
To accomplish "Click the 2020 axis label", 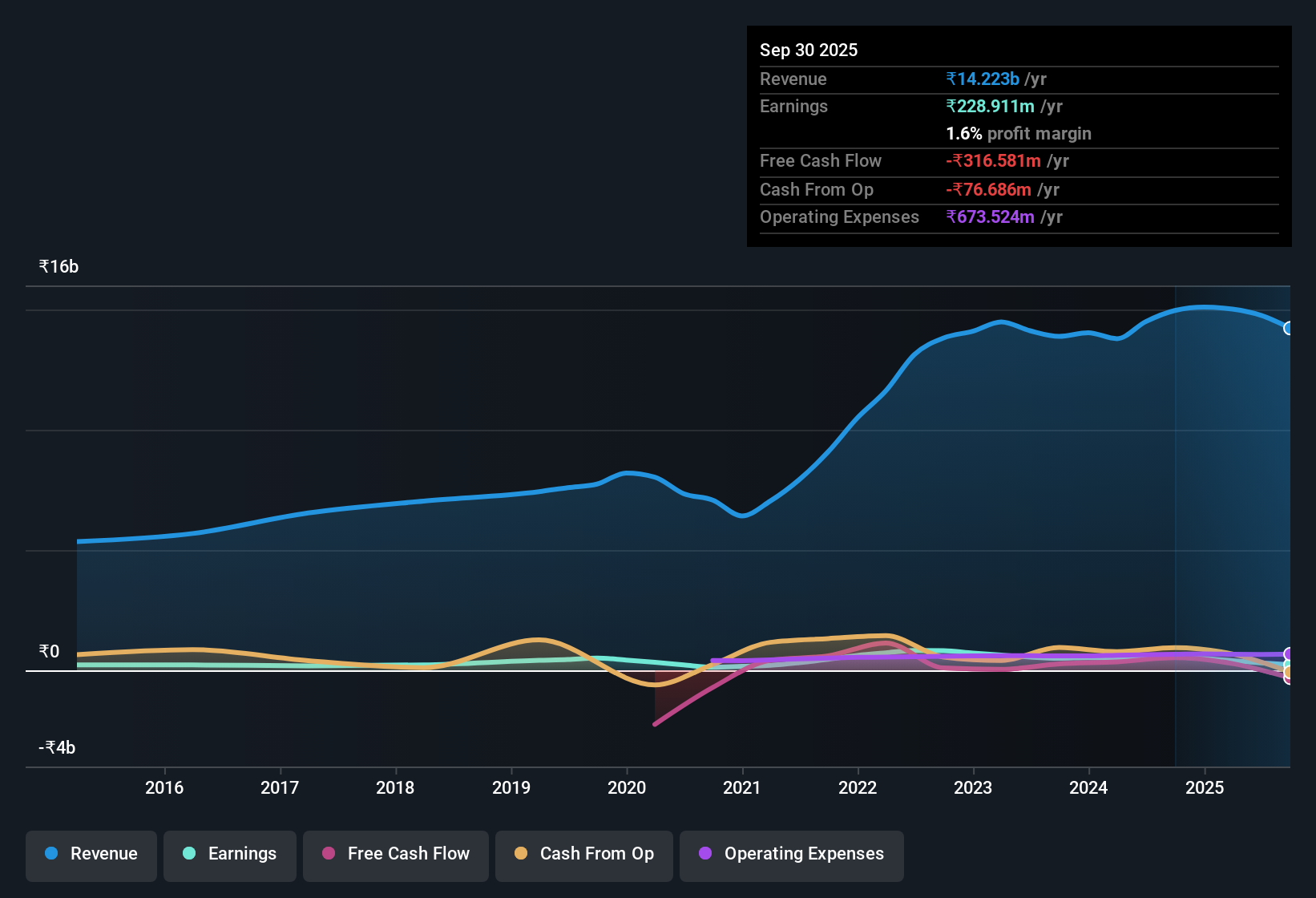I will click(x=626, y=788).
